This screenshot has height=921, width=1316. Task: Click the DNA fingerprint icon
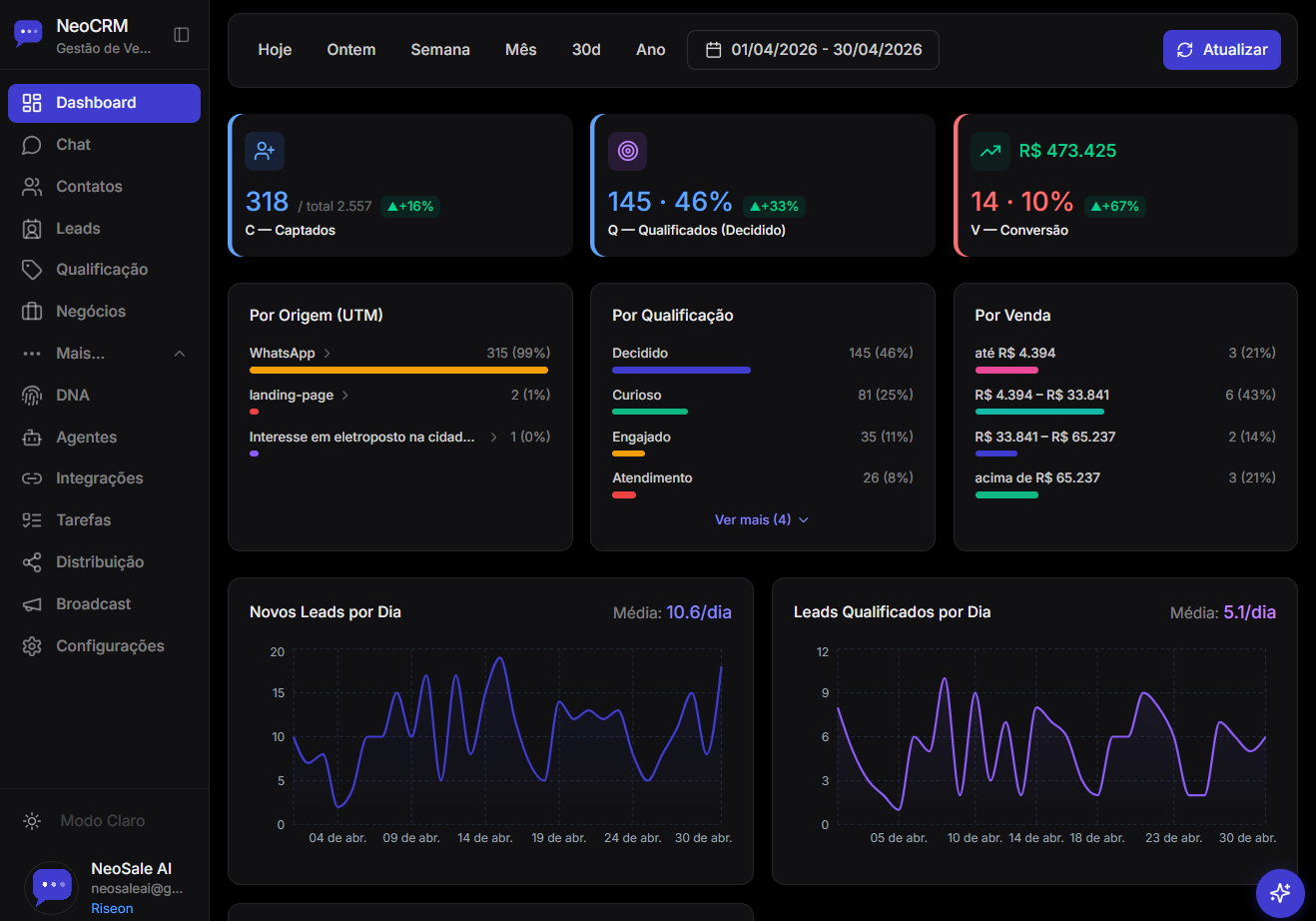(32, 396)
